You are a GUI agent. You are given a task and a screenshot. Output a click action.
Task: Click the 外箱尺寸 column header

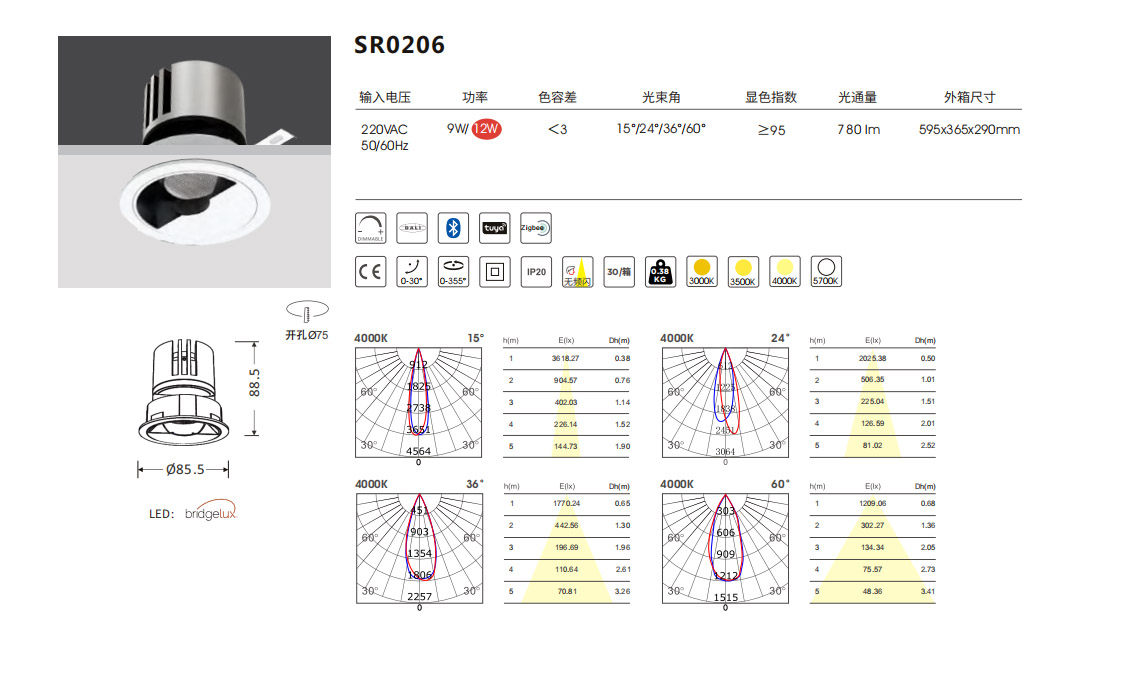coord(970,97)
